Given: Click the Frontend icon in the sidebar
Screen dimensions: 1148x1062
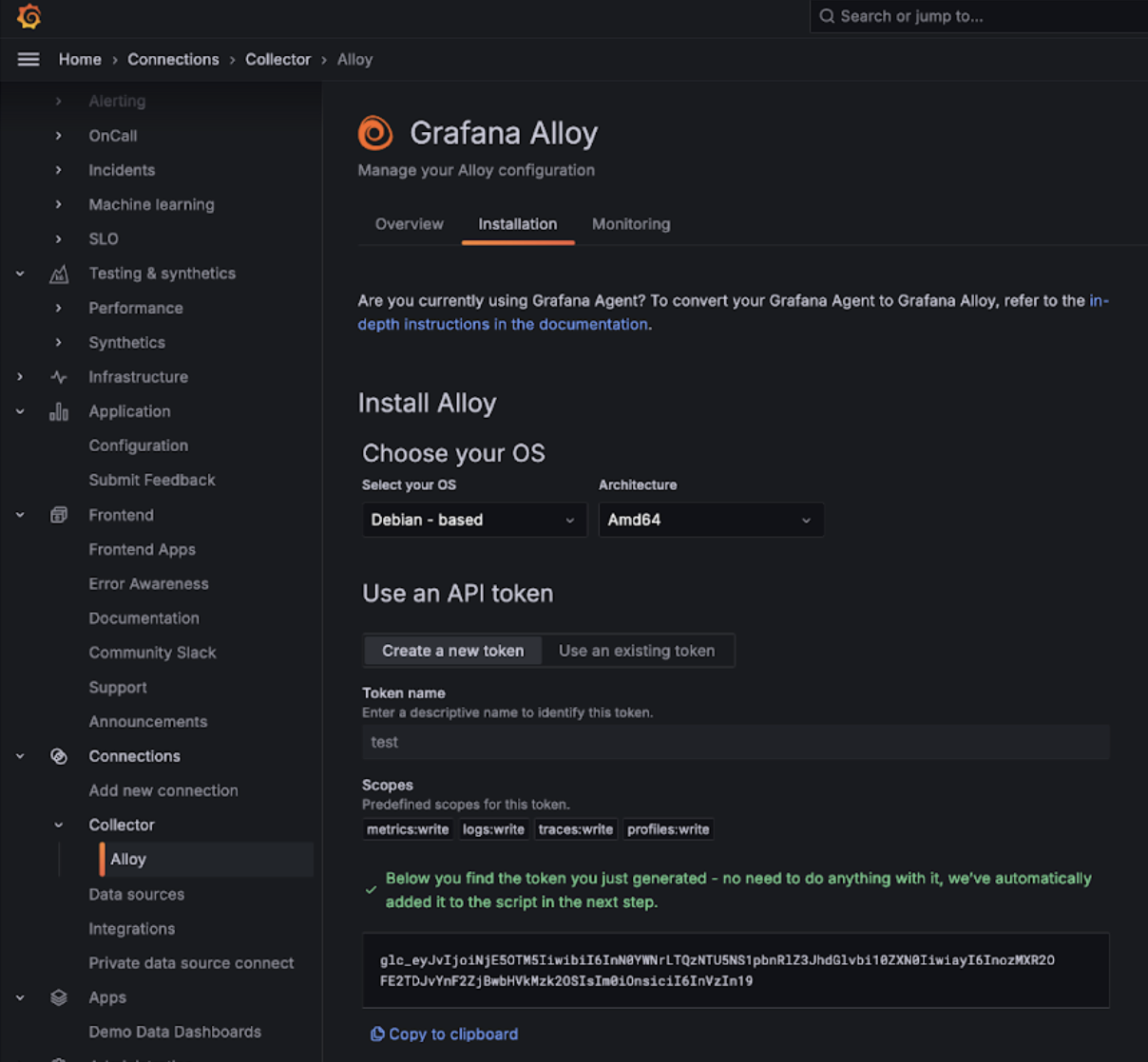Looking at the screenshot, I should click(58, 515).
